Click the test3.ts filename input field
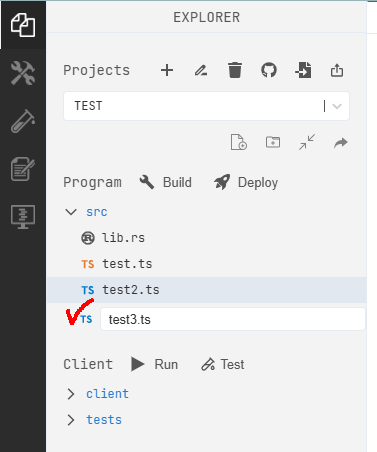The height and width of the screenshot is (452, 377). point(233,319)
